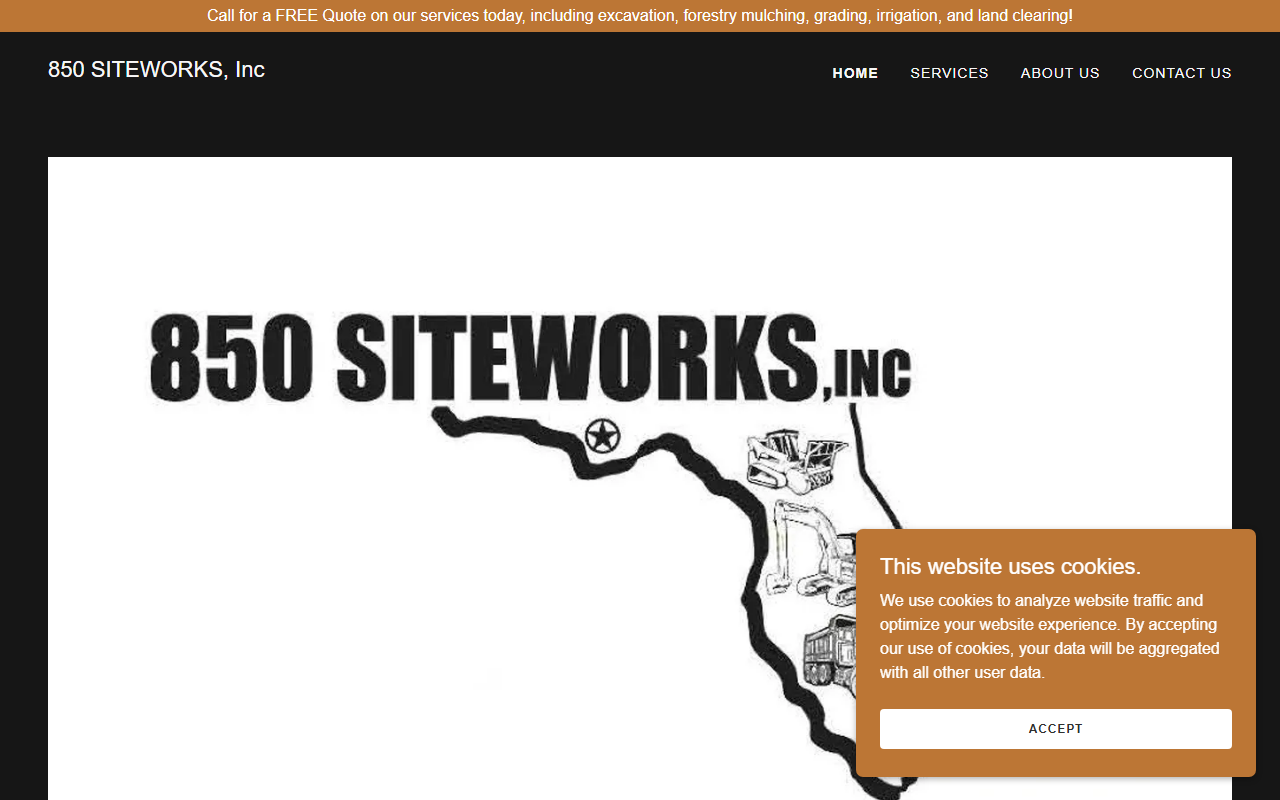Image resolution: width=1280 pixels, height=800 pixels.
Task: Go to the Services page
Action: tap(949, 73)
